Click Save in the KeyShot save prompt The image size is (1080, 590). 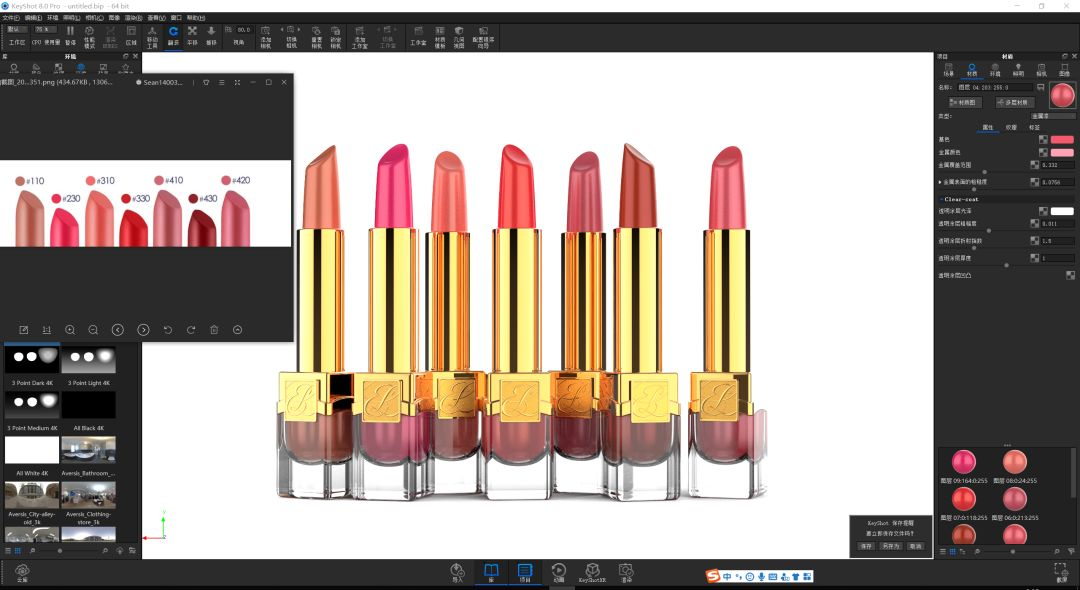(866, 546)
